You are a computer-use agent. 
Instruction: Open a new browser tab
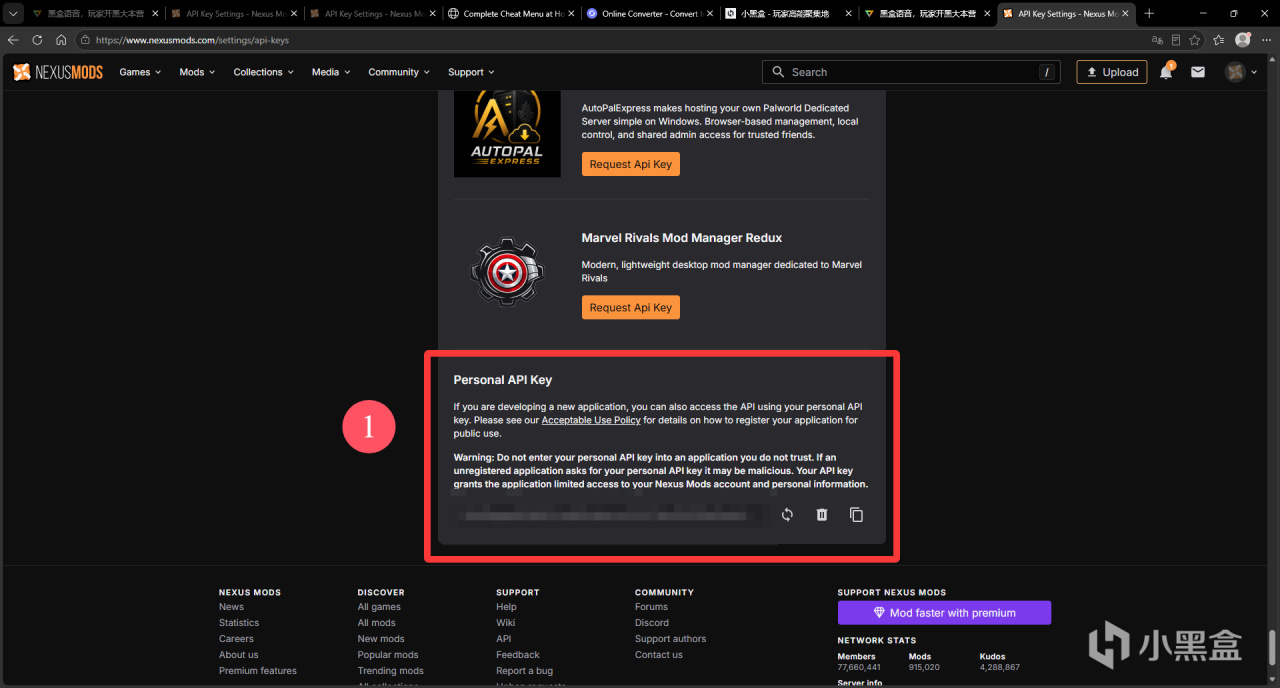point(1149,14)
